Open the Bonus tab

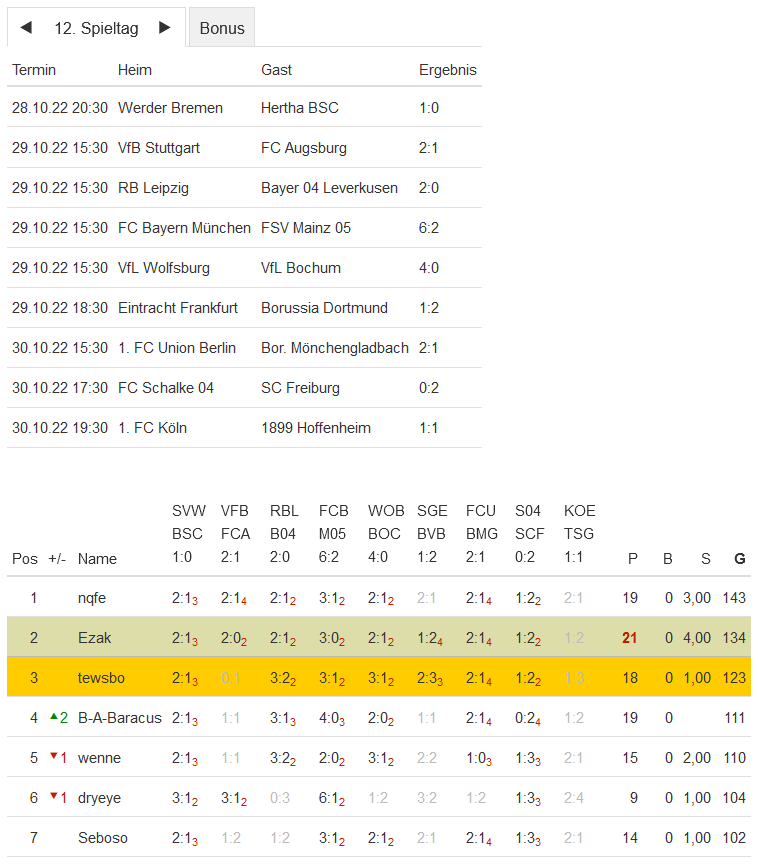(222, 28)
